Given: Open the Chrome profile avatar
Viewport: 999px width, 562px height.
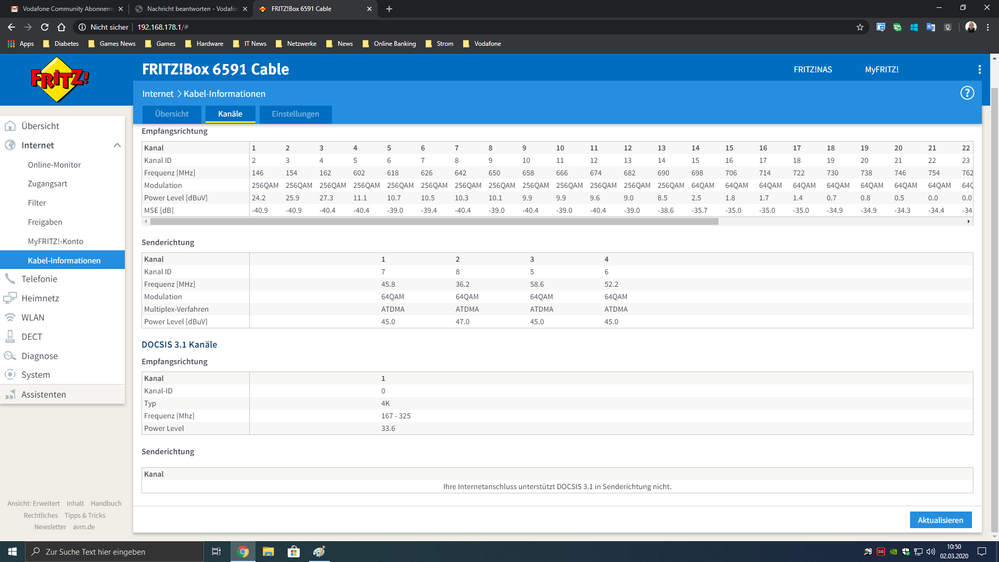Looking at the screenshot, I should tap(971, 27).
